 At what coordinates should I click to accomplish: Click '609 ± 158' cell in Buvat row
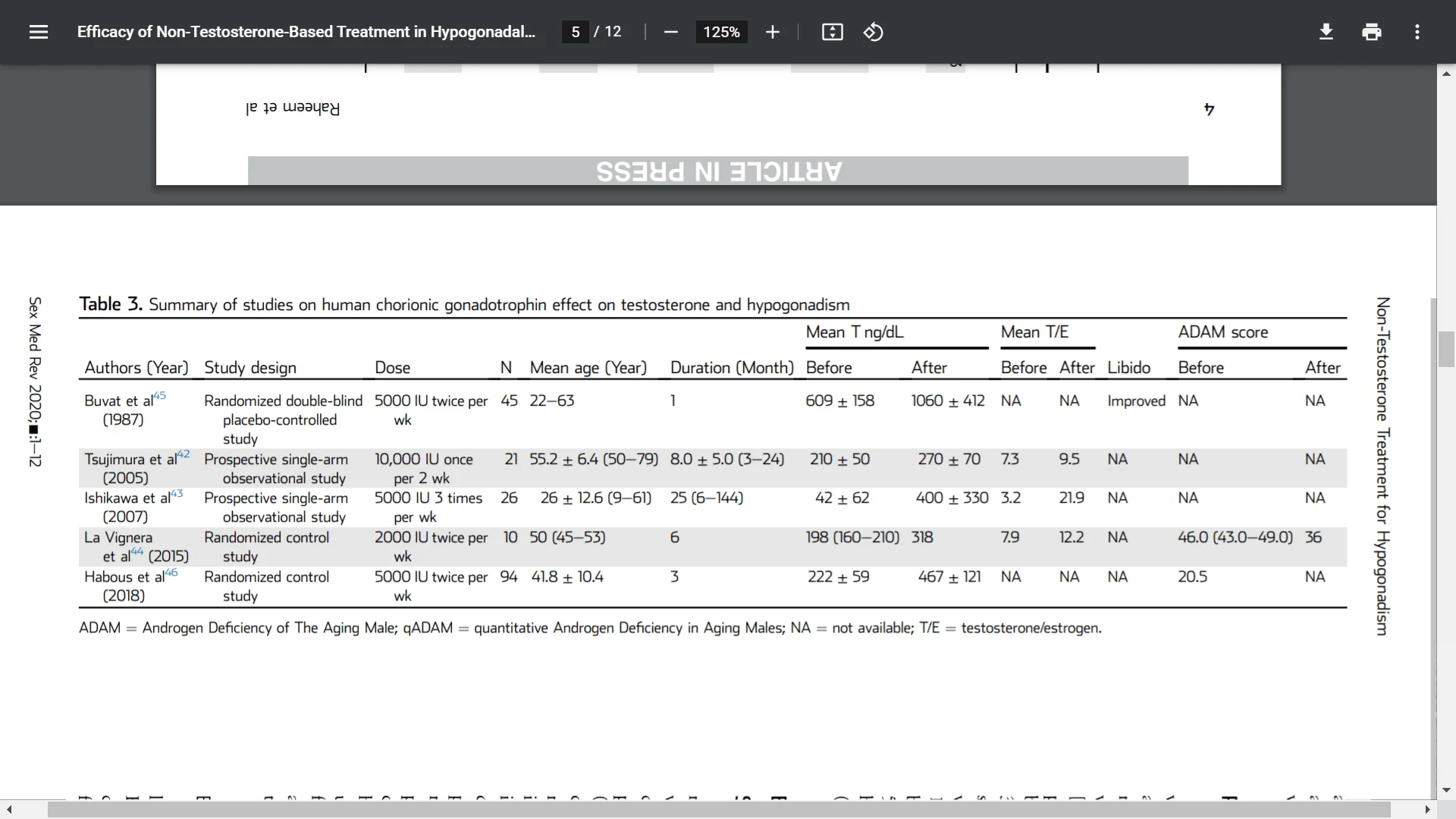839,400
